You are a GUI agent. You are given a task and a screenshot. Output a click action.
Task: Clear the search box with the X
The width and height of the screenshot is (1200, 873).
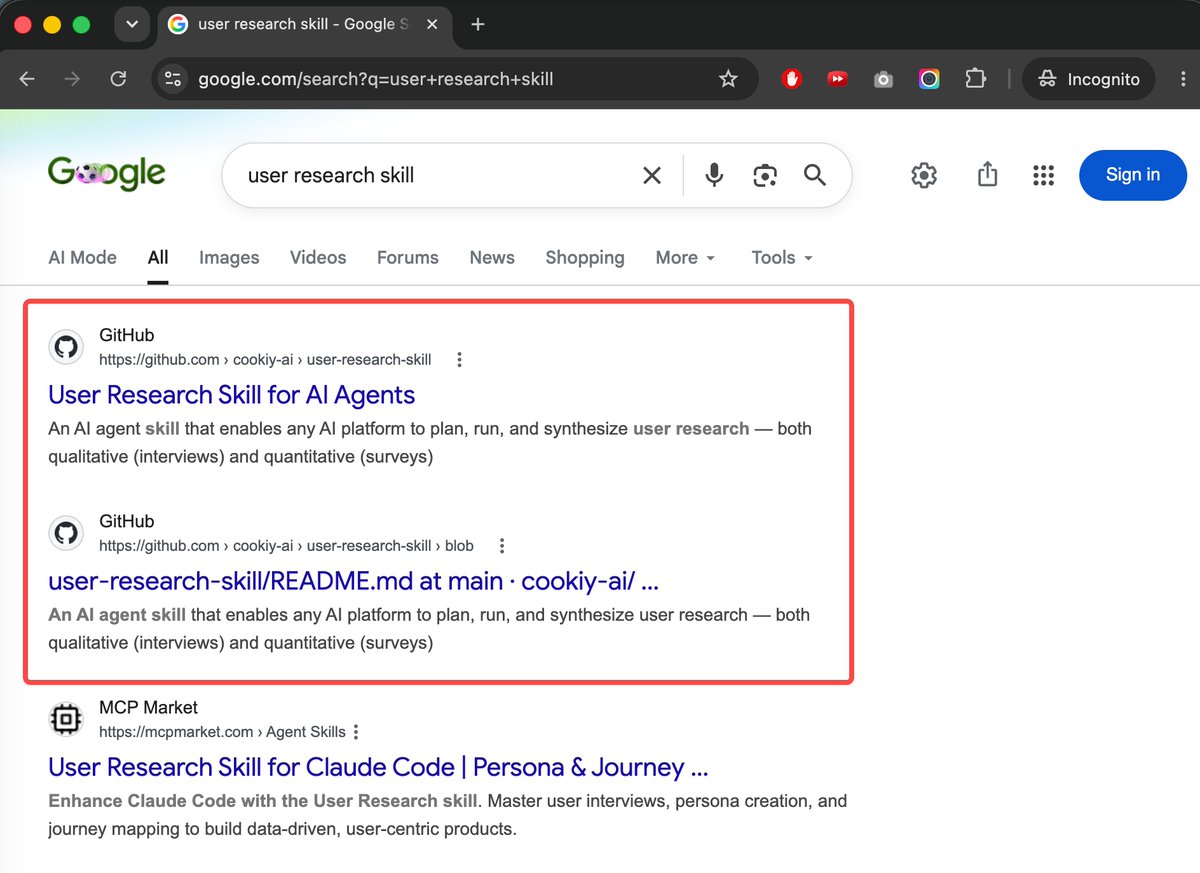[652, 175]
